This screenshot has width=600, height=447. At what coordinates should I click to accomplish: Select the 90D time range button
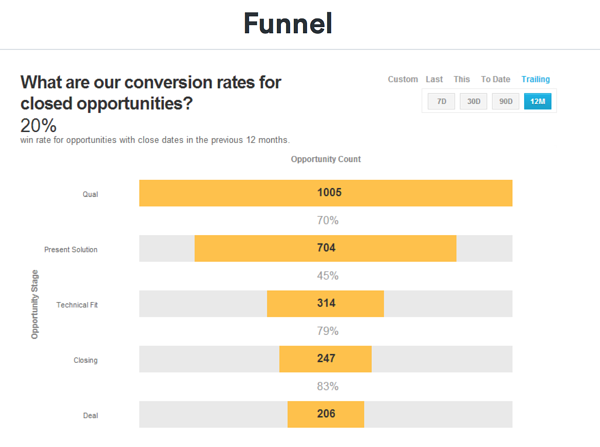[505, 101]
